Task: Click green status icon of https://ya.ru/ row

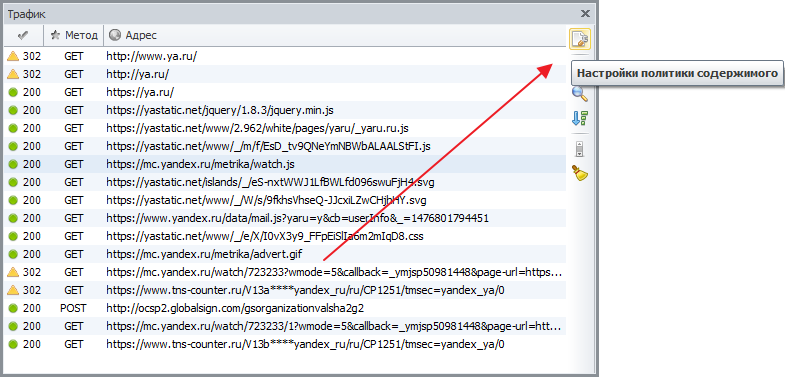Action: tap(13, 92)
